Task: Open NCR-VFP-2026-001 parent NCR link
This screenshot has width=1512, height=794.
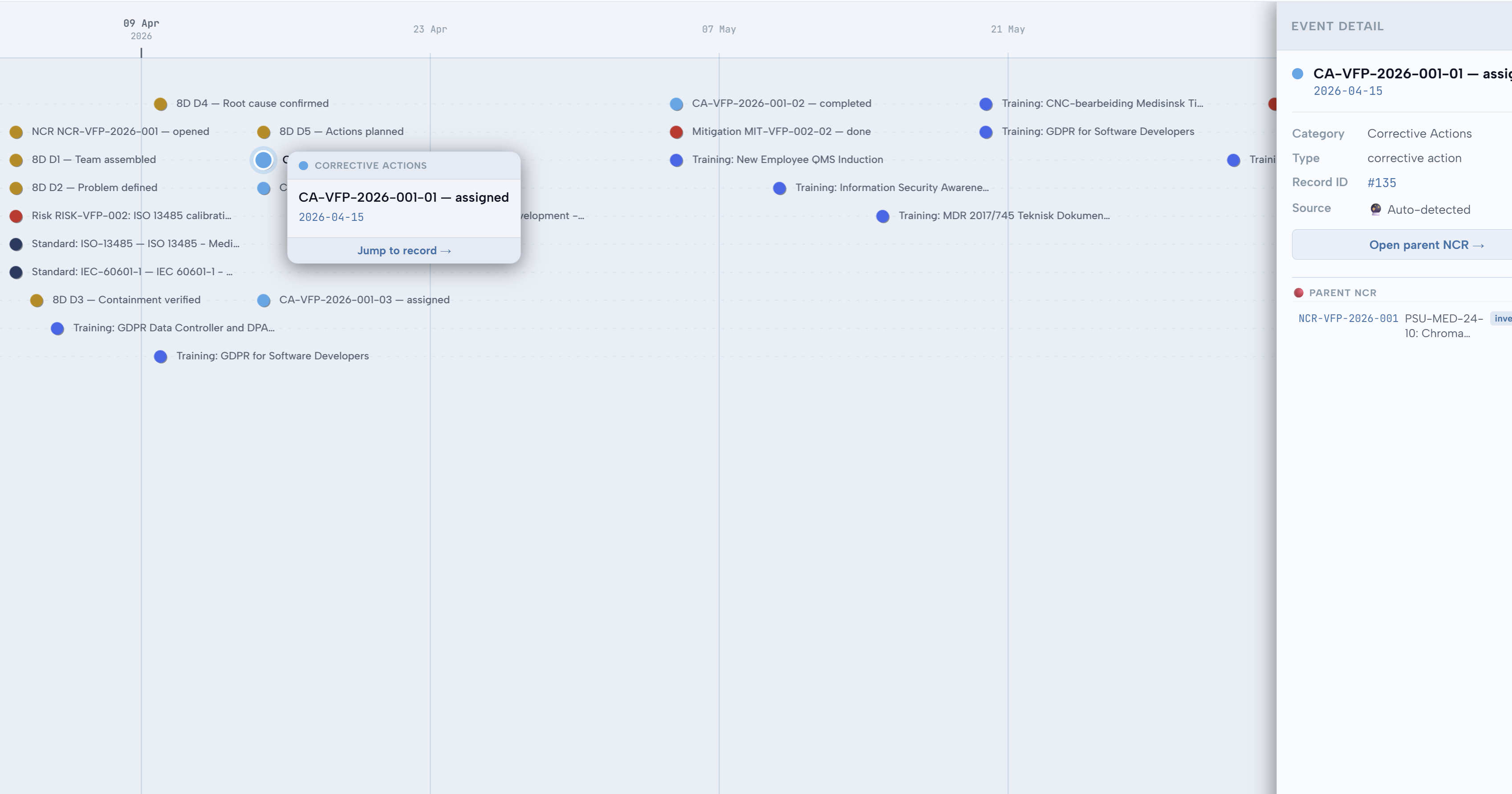Action: pos(1348,318)
